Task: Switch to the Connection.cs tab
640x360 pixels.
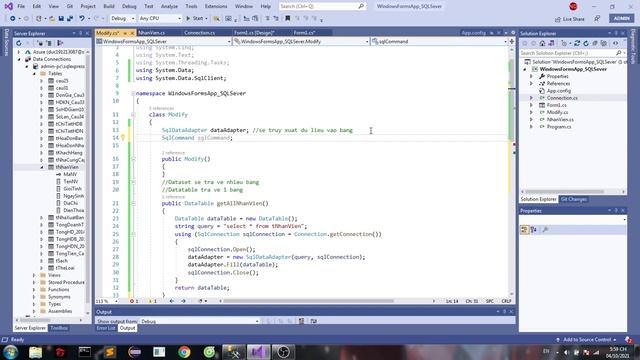Action: [199, 33]
